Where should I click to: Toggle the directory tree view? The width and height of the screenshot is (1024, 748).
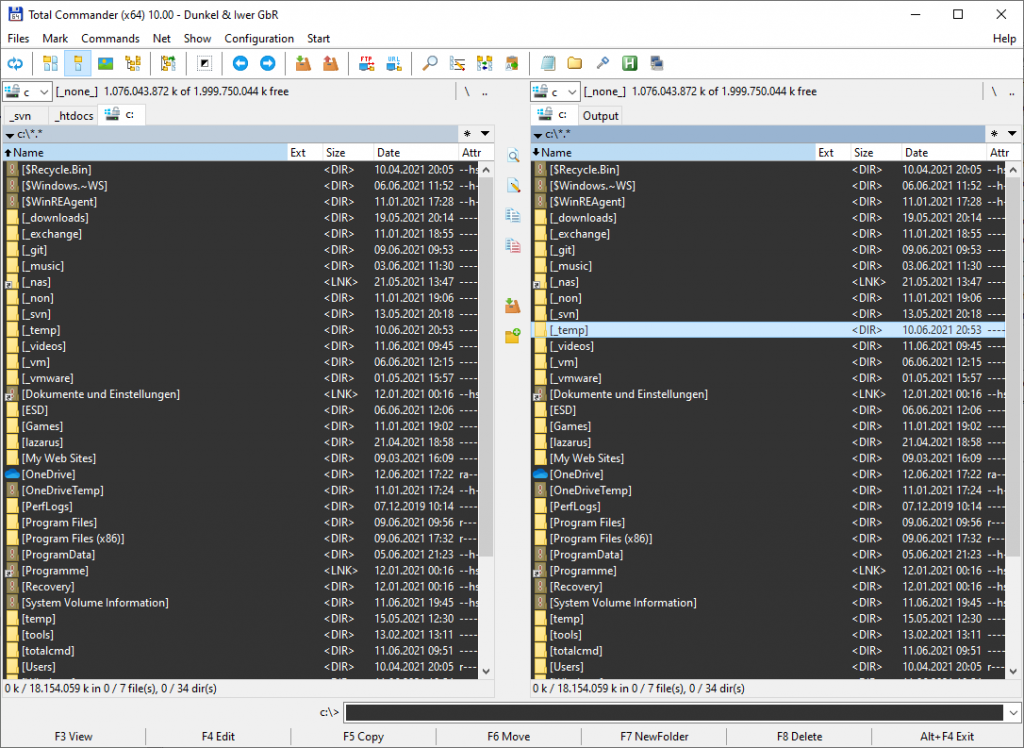click(x=132, y=63)
